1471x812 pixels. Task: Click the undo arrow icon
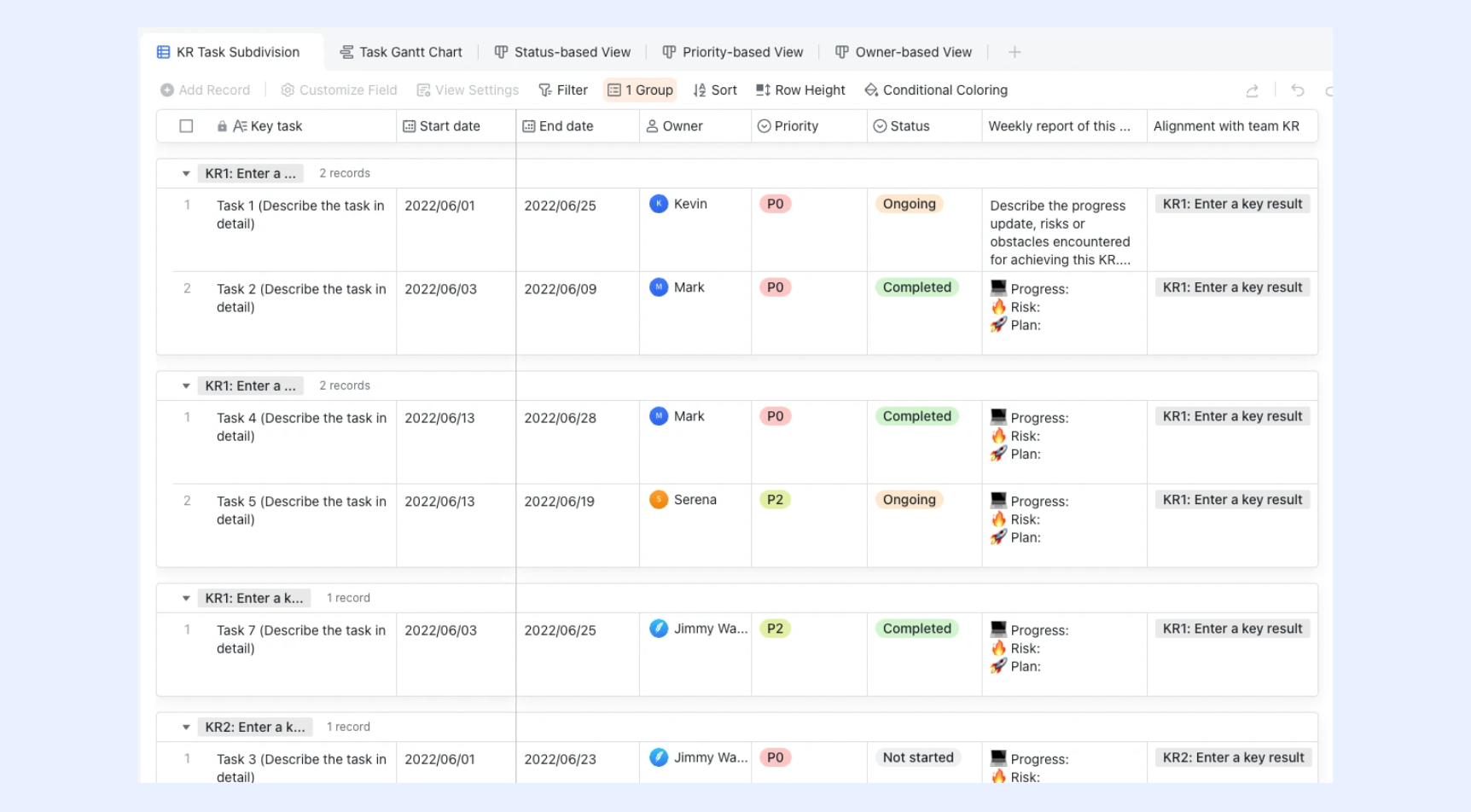tap(1298, 90)
